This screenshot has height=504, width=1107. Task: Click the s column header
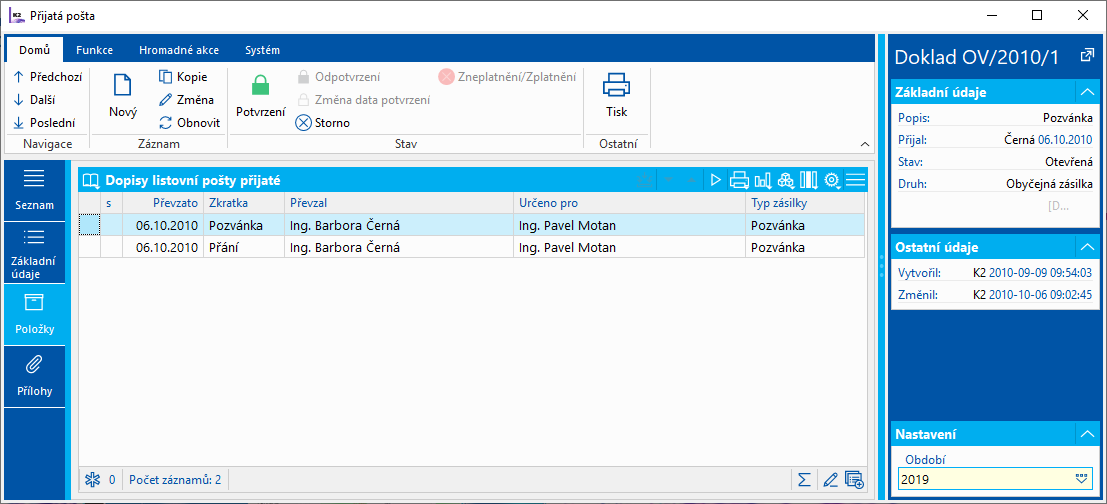(x=112, y=203)
